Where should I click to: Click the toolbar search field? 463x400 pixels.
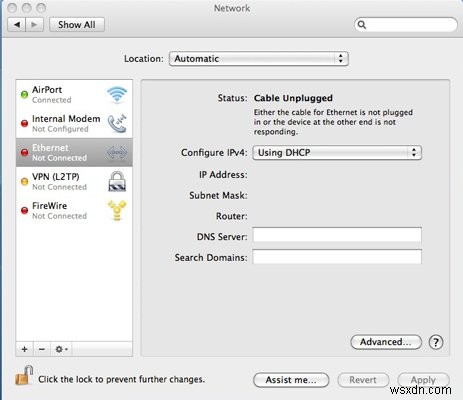click(x=406, y=25)
